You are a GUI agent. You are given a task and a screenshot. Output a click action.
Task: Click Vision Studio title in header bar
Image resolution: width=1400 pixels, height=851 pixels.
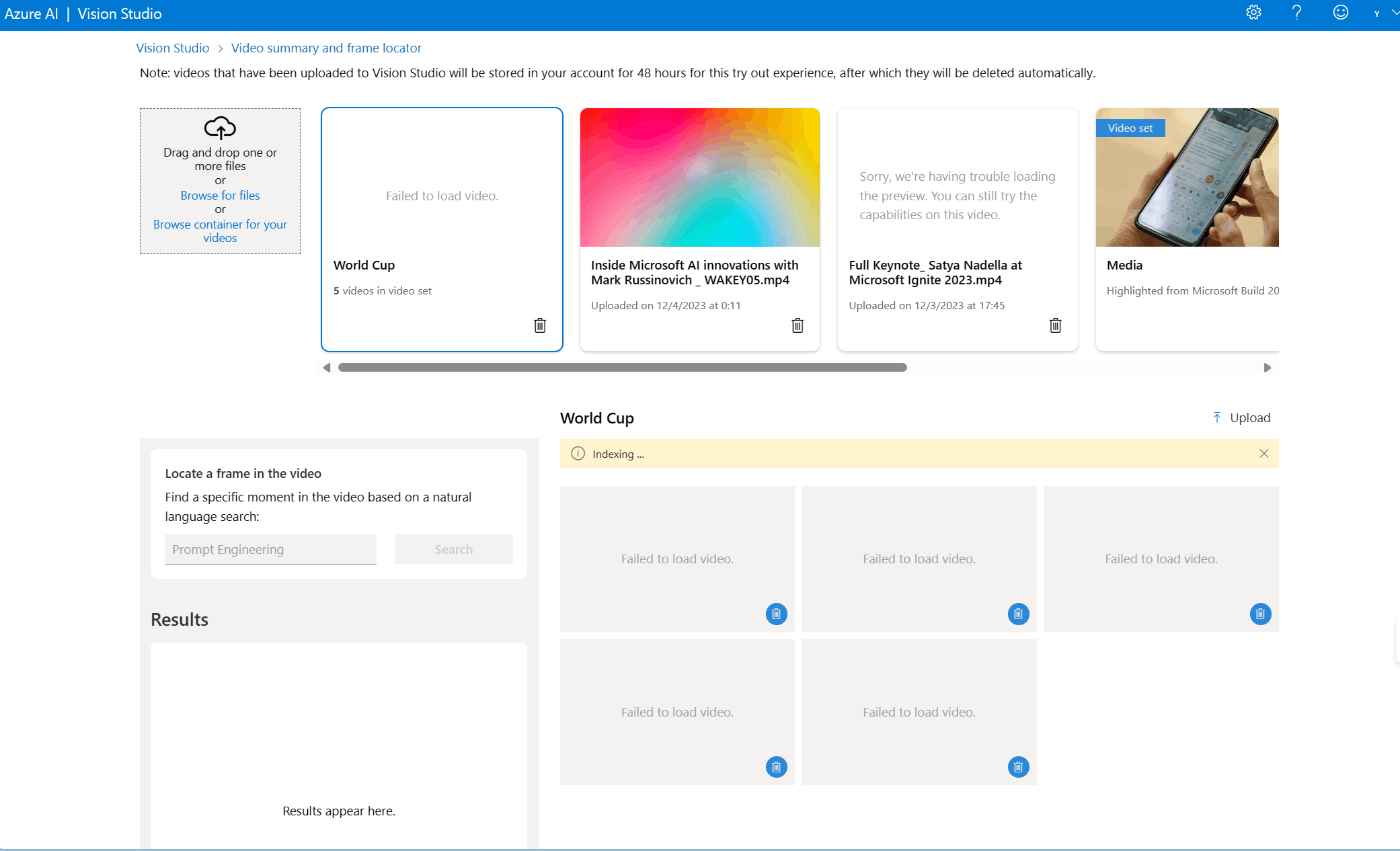pyautogui.click(x=119, y=14)
